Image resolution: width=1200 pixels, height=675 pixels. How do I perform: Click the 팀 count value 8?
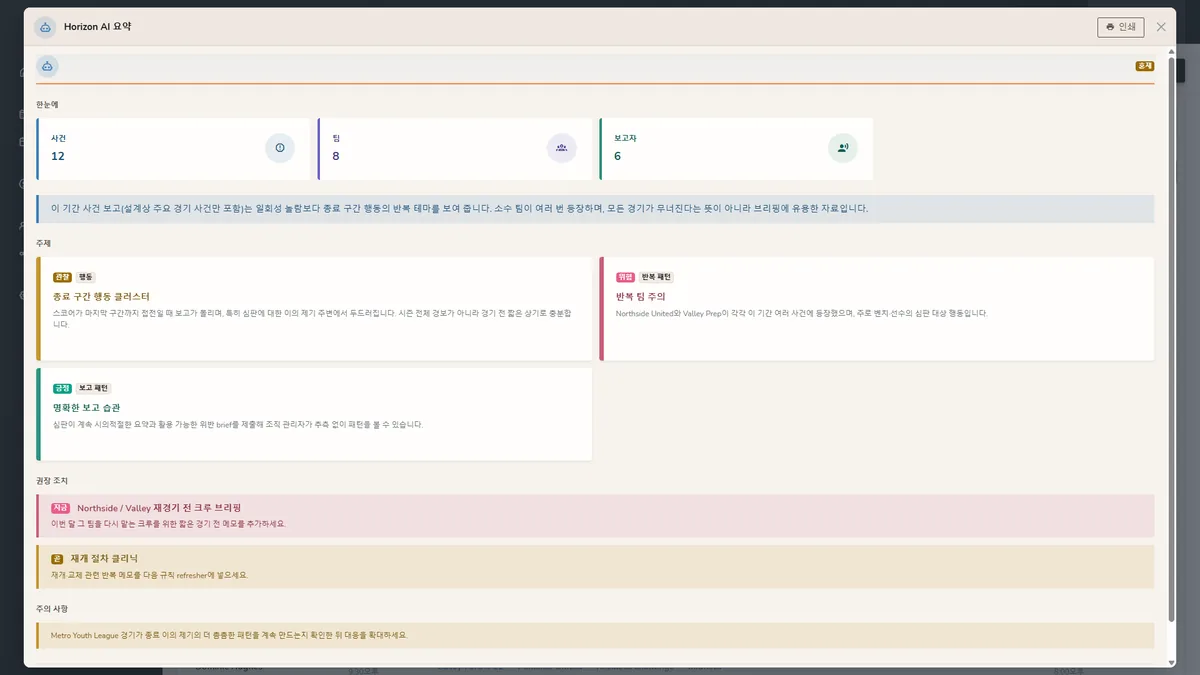(x=336, y=156)
